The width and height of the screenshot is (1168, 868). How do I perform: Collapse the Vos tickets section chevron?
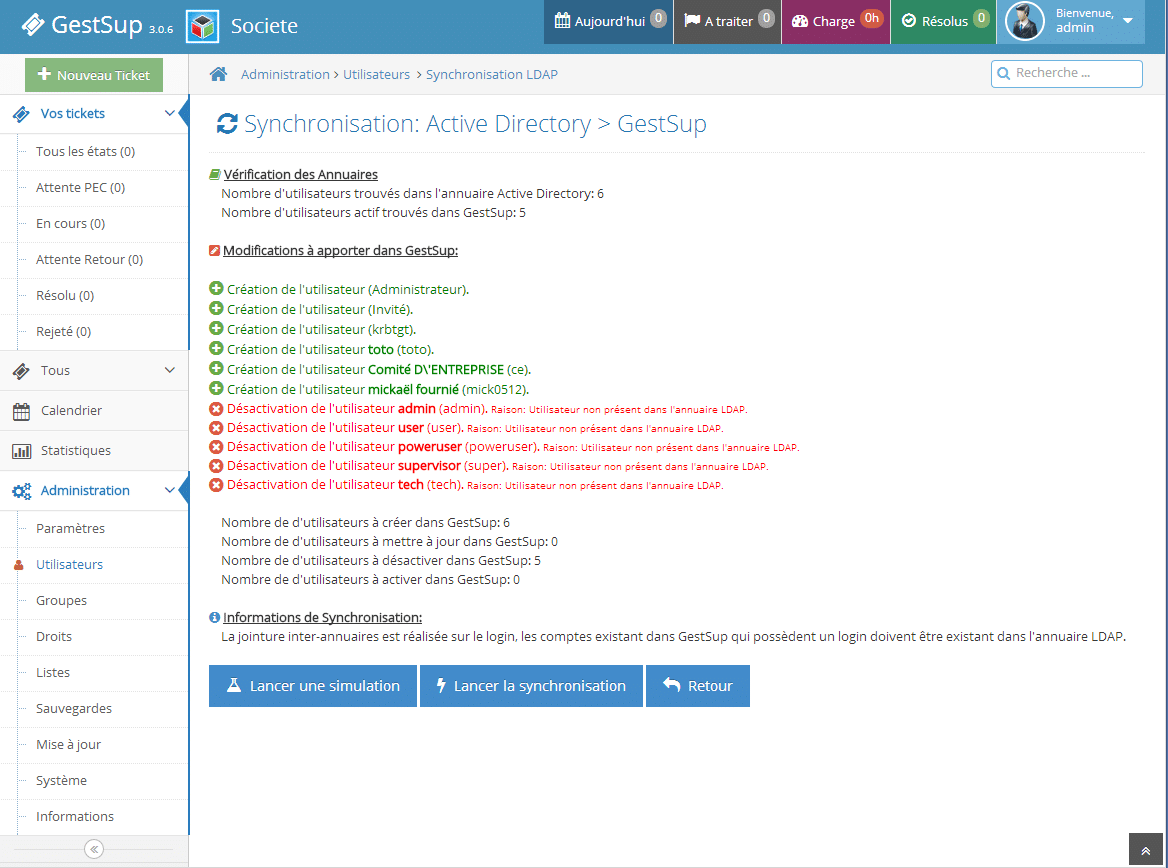tap(169, 113)
